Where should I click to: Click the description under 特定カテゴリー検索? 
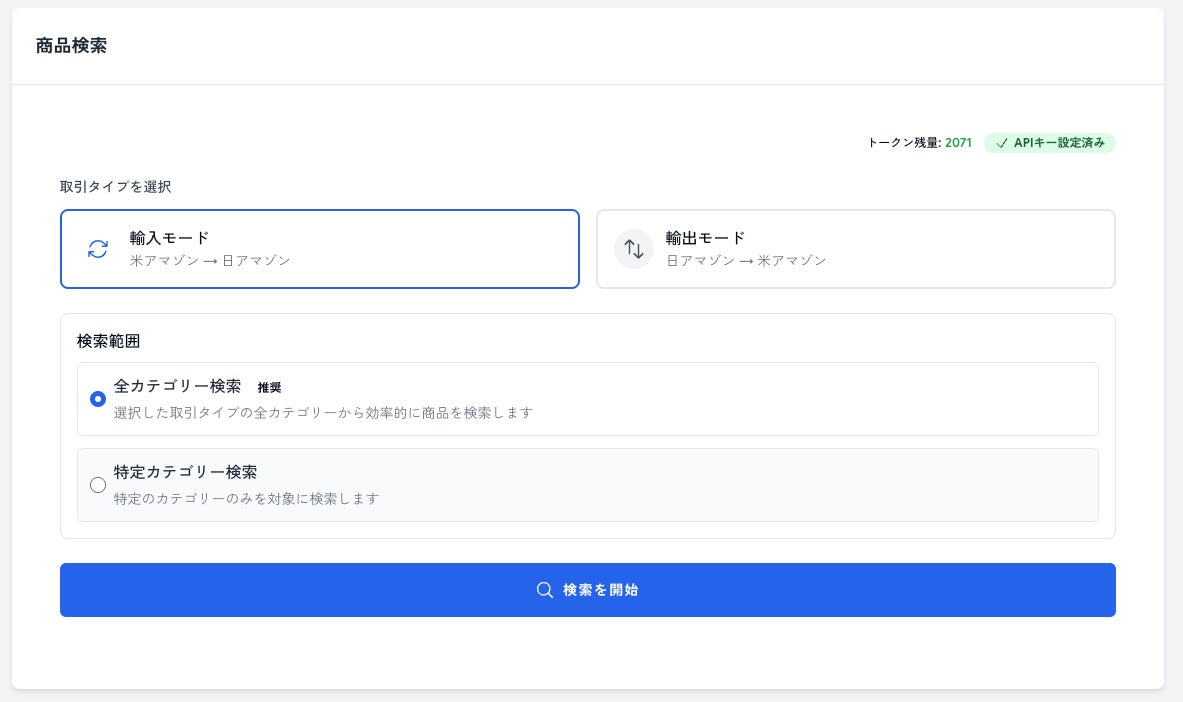click(246, 498)
